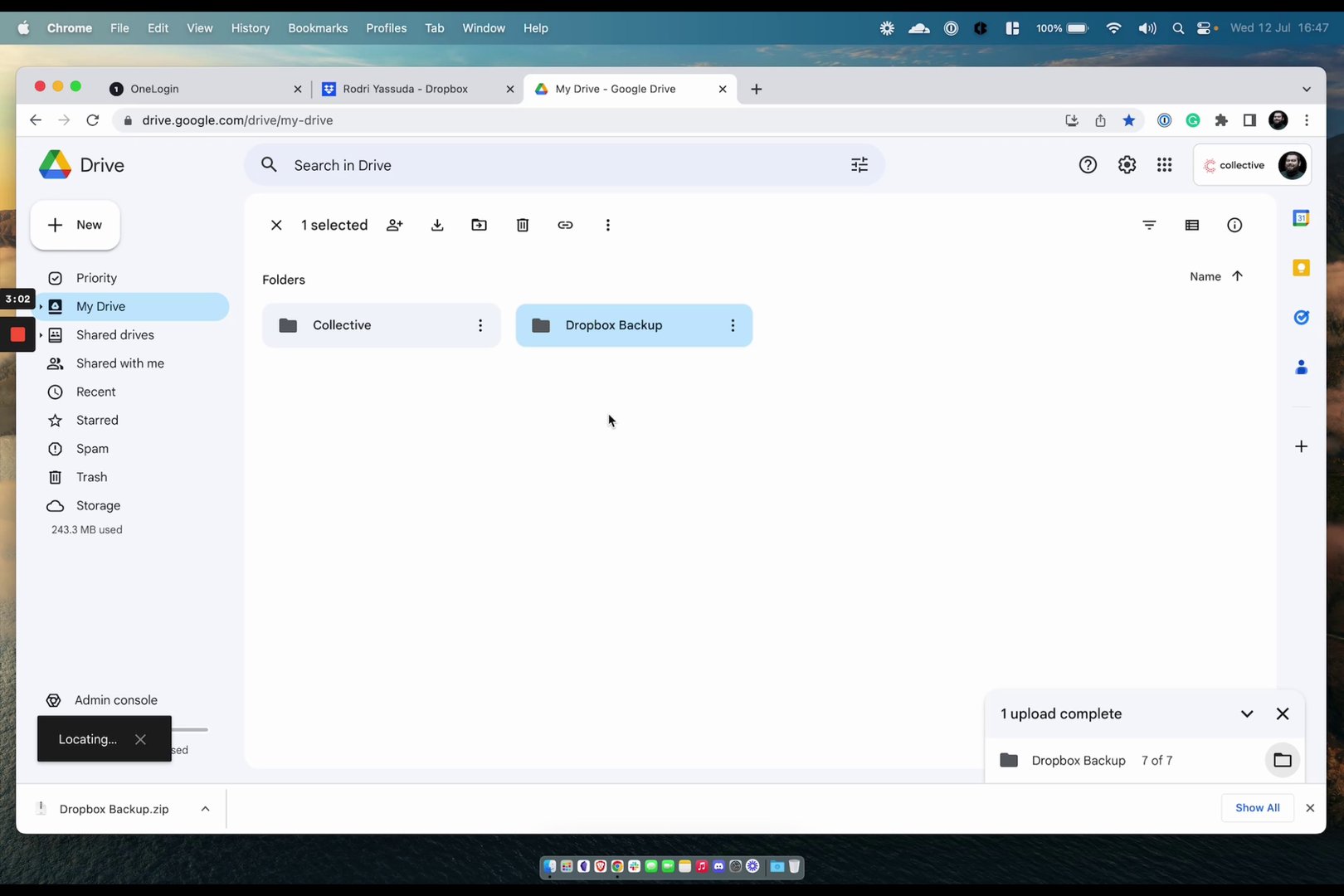The width and height of the screenshot is (1344, 896).
Task: Toggle the view details info panel
Action: (x=1234, y=225)
